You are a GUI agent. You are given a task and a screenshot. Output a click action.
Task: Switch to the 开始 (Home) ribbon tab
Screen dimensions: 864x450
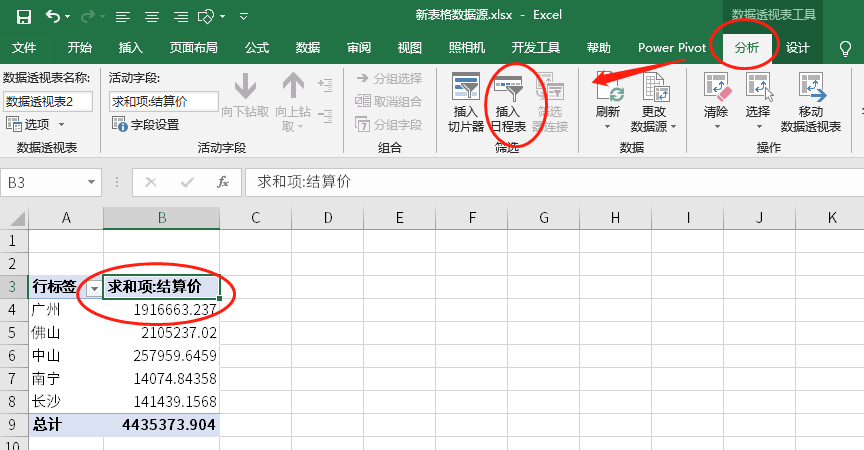click(x=79, y=48)
